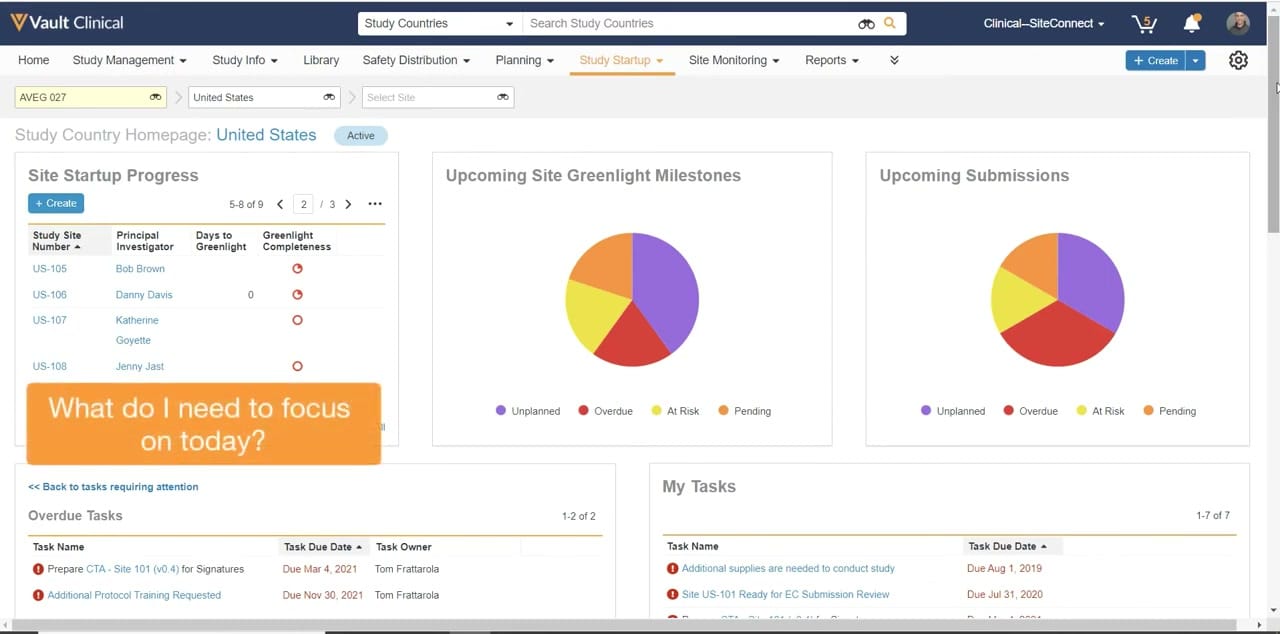This screenshot has width=1280, height=634.
Task: Open the settings gear icon
Action: pyautogui.click(x=1238, y=60)
